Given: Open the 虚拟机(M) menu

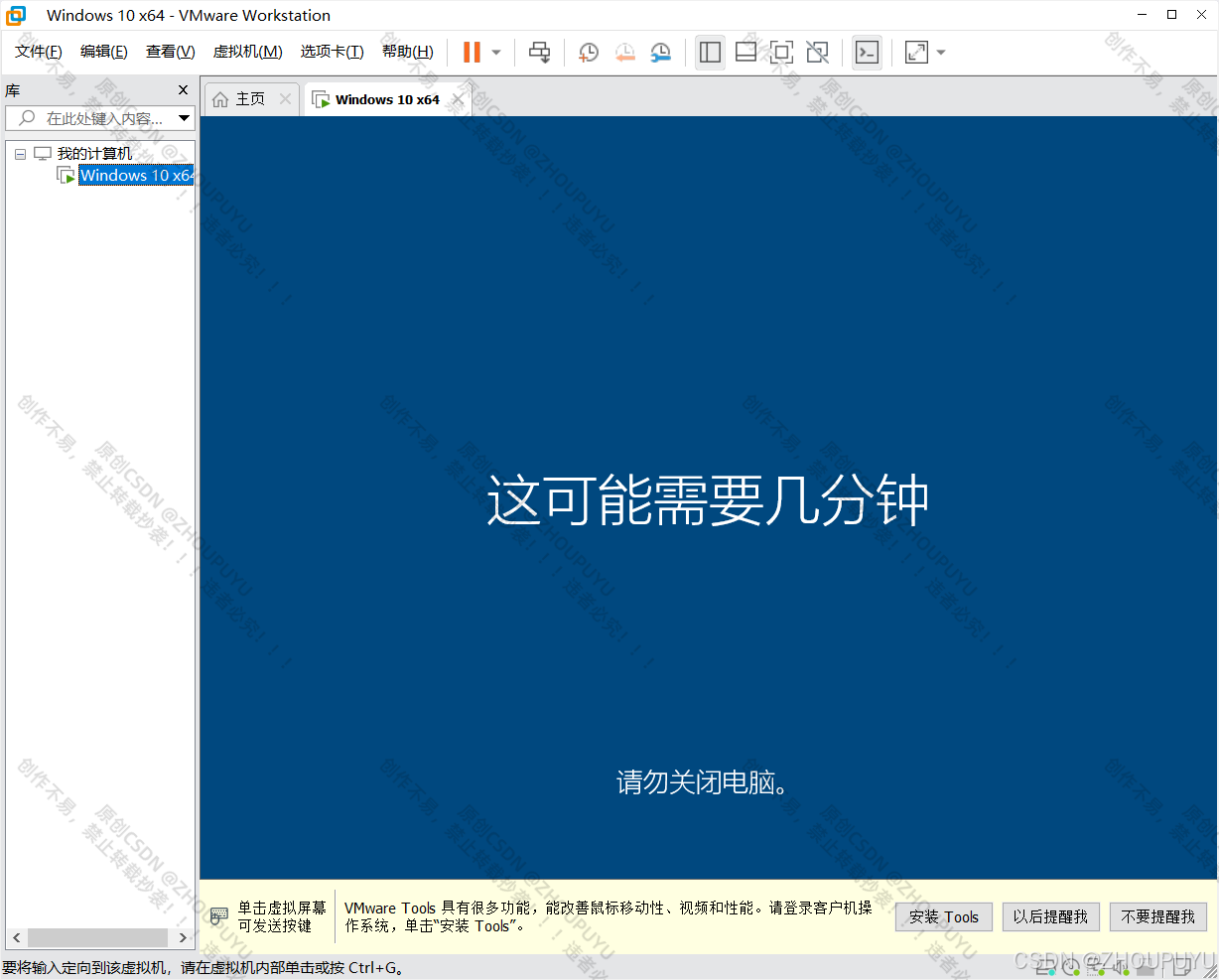Looking at the screenshot, I should coord(248,52).
